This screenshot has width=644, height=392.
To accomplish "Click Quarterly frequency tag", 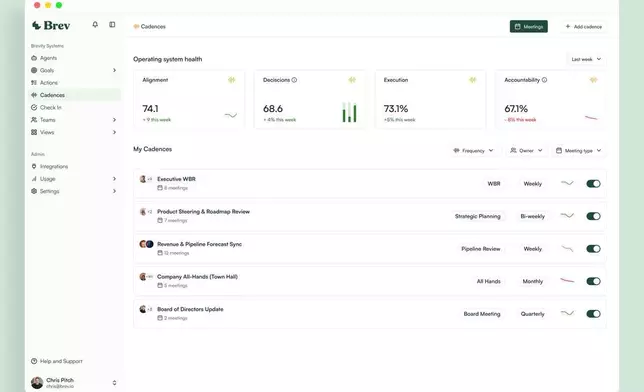I will 533,314.
